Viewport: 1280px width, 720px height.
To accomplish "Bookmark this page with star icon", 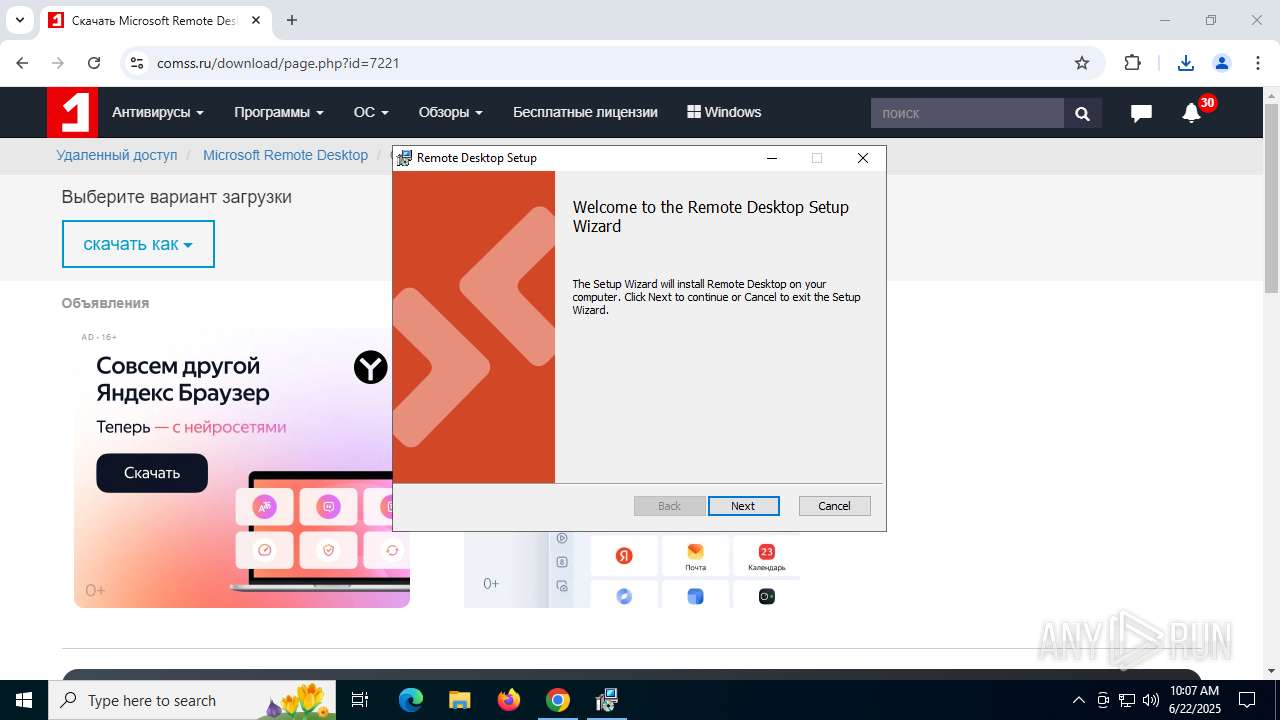I will [1082, 63].
